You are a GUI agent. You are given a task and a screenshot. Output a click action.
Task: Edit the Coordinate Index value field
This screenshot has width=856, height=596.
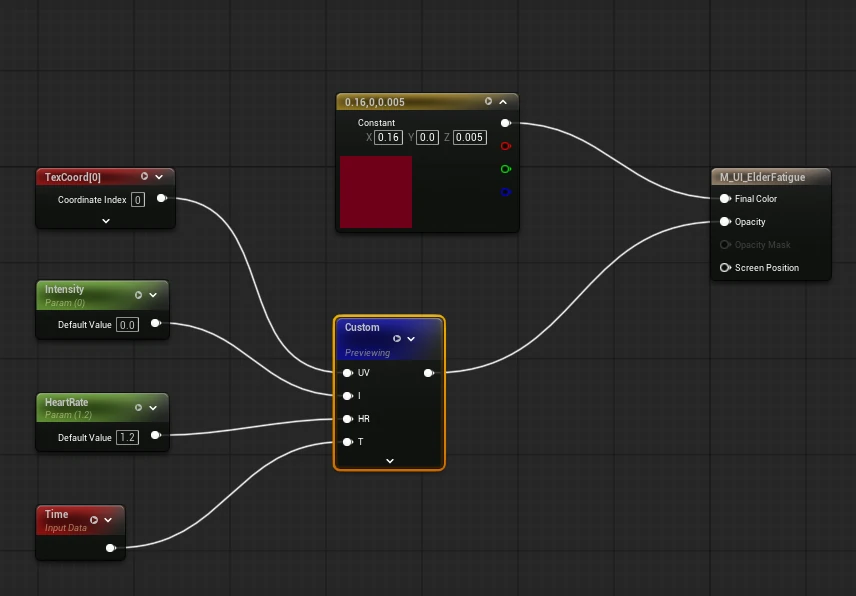(x=138, y=200)
